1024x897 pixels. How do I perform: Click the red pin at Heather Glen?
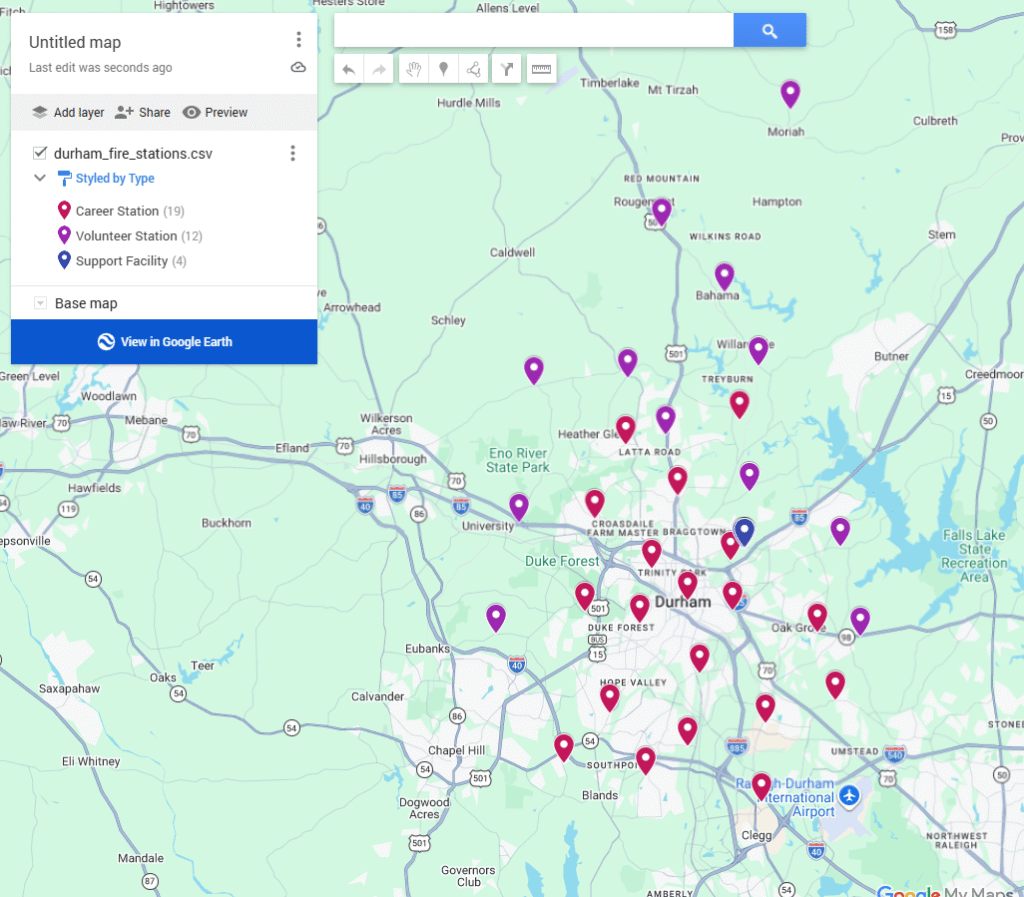(626, 429)
